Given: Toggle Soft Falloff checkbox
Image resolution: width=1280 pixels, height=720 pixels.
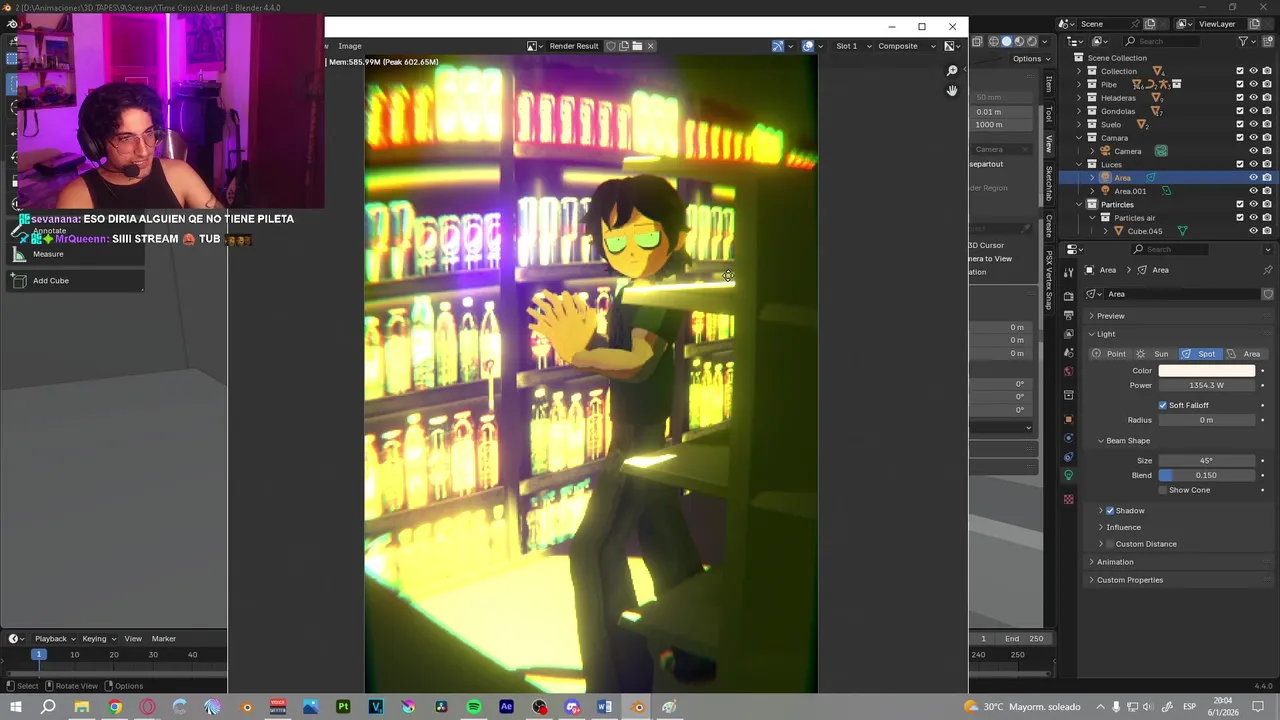Looking at the screenshot, I should 1162,405.
